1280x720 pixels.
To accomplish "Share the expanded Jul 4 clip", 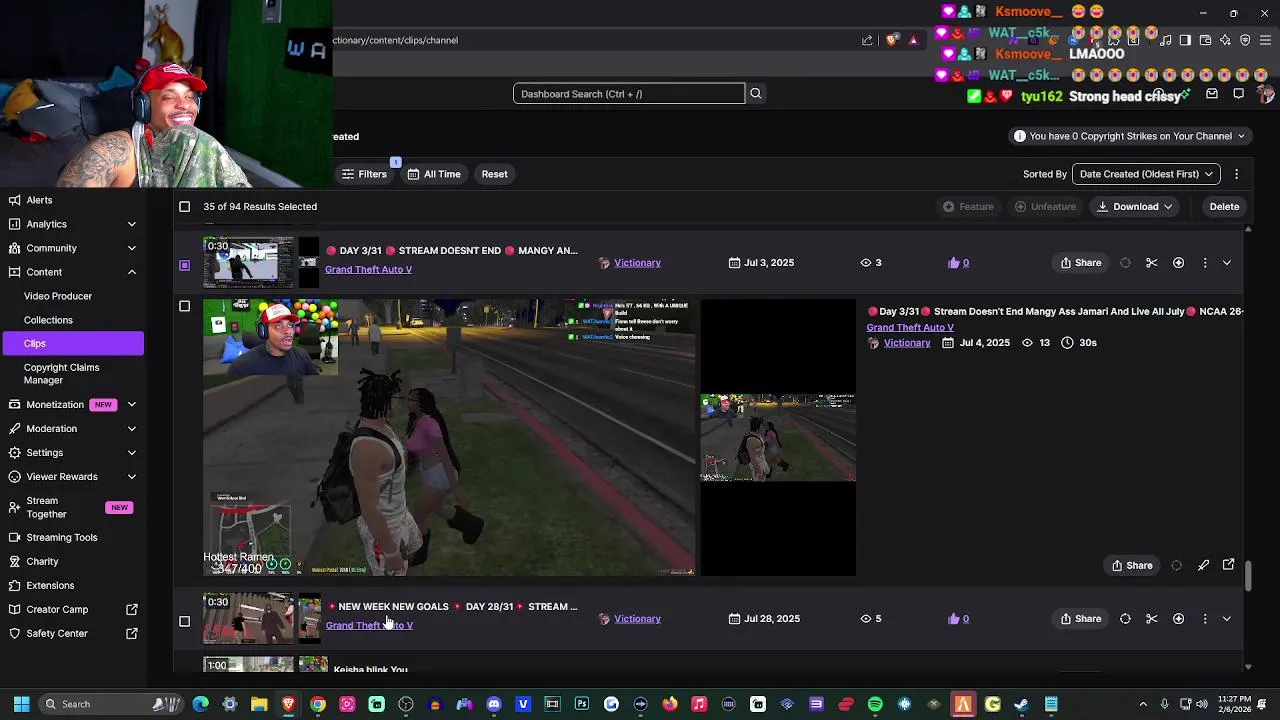I will coord(1132,566).
